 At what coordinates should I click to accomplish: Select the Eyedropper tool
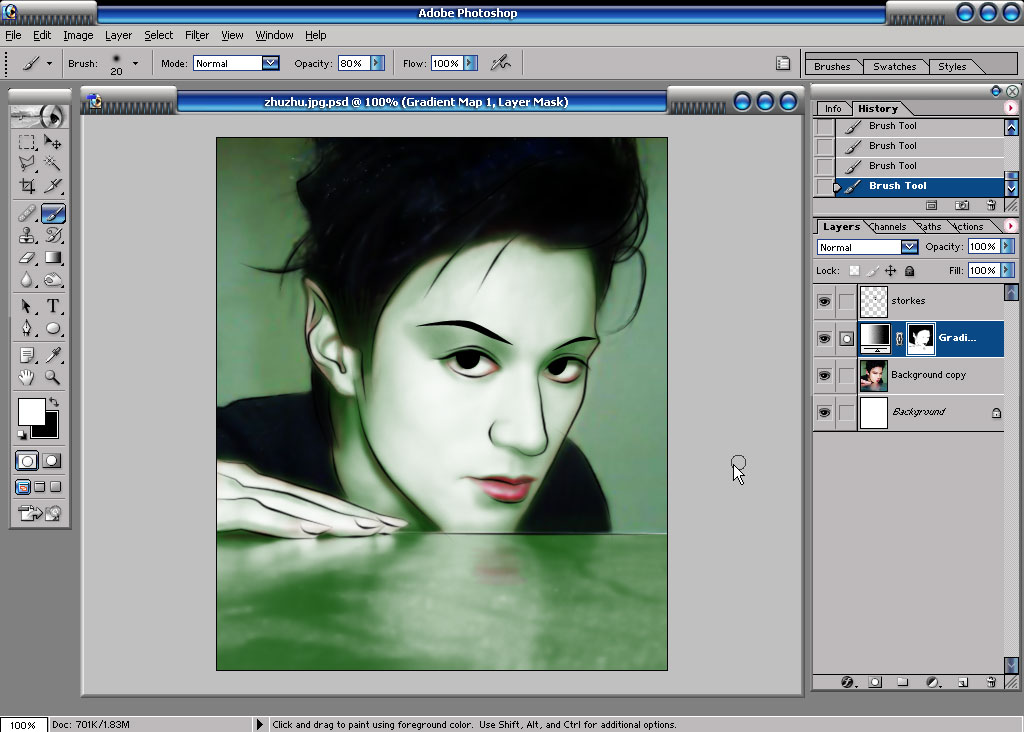pyautogui.click(x=53, y=355)
